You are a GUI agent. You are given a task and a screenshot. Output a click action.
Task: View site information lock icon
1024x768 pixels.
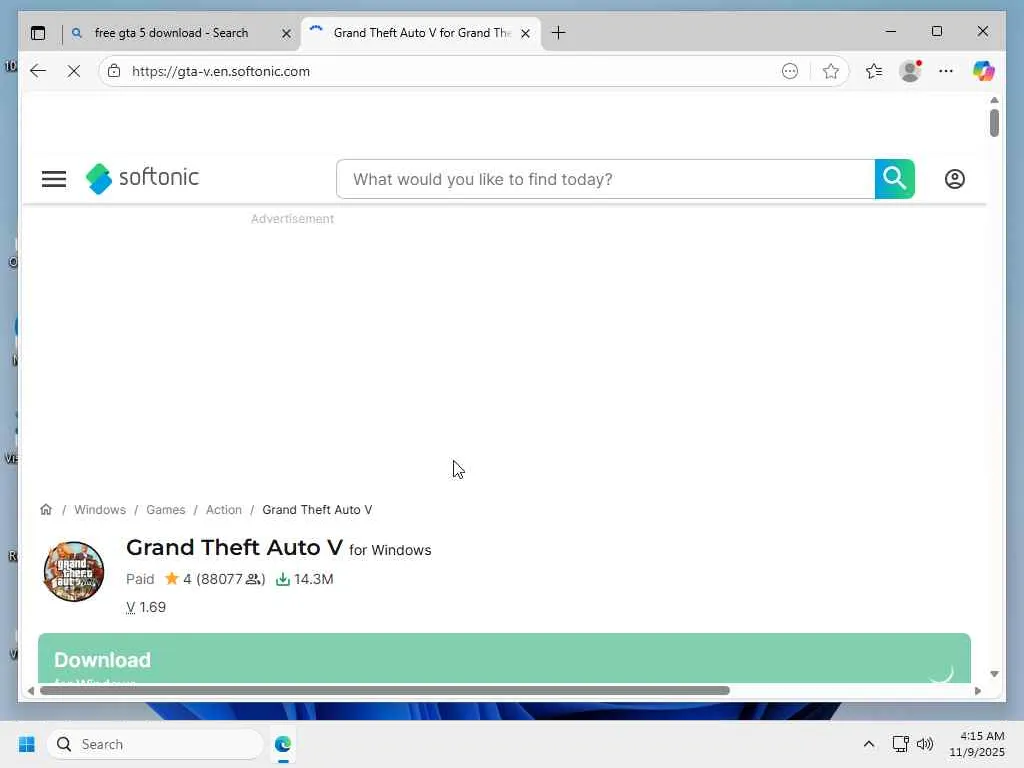tap(114, 71)
